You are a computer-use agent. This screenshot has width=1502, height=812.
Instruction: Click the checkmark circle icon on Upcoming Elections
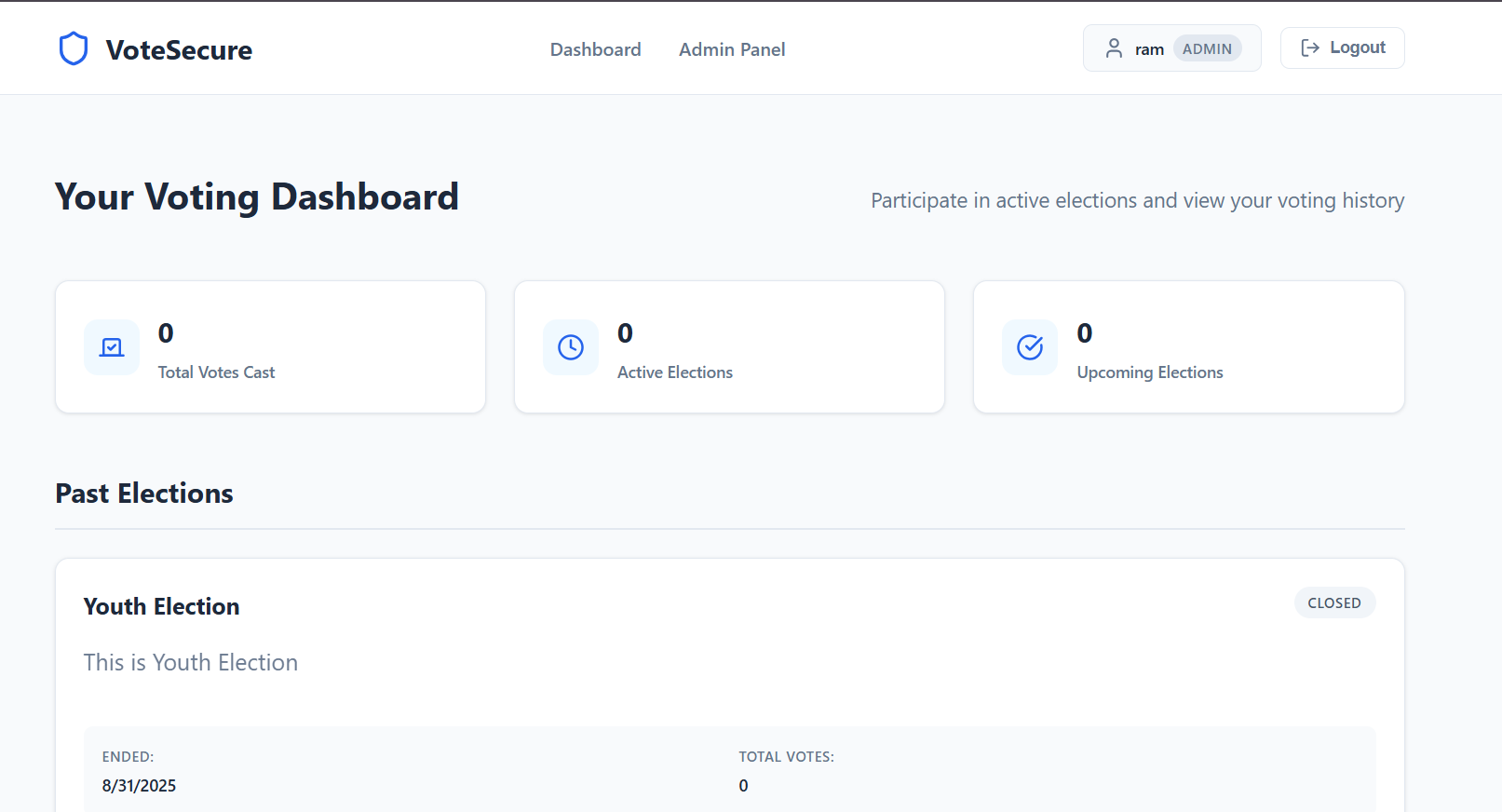[x=1029, y=347]
